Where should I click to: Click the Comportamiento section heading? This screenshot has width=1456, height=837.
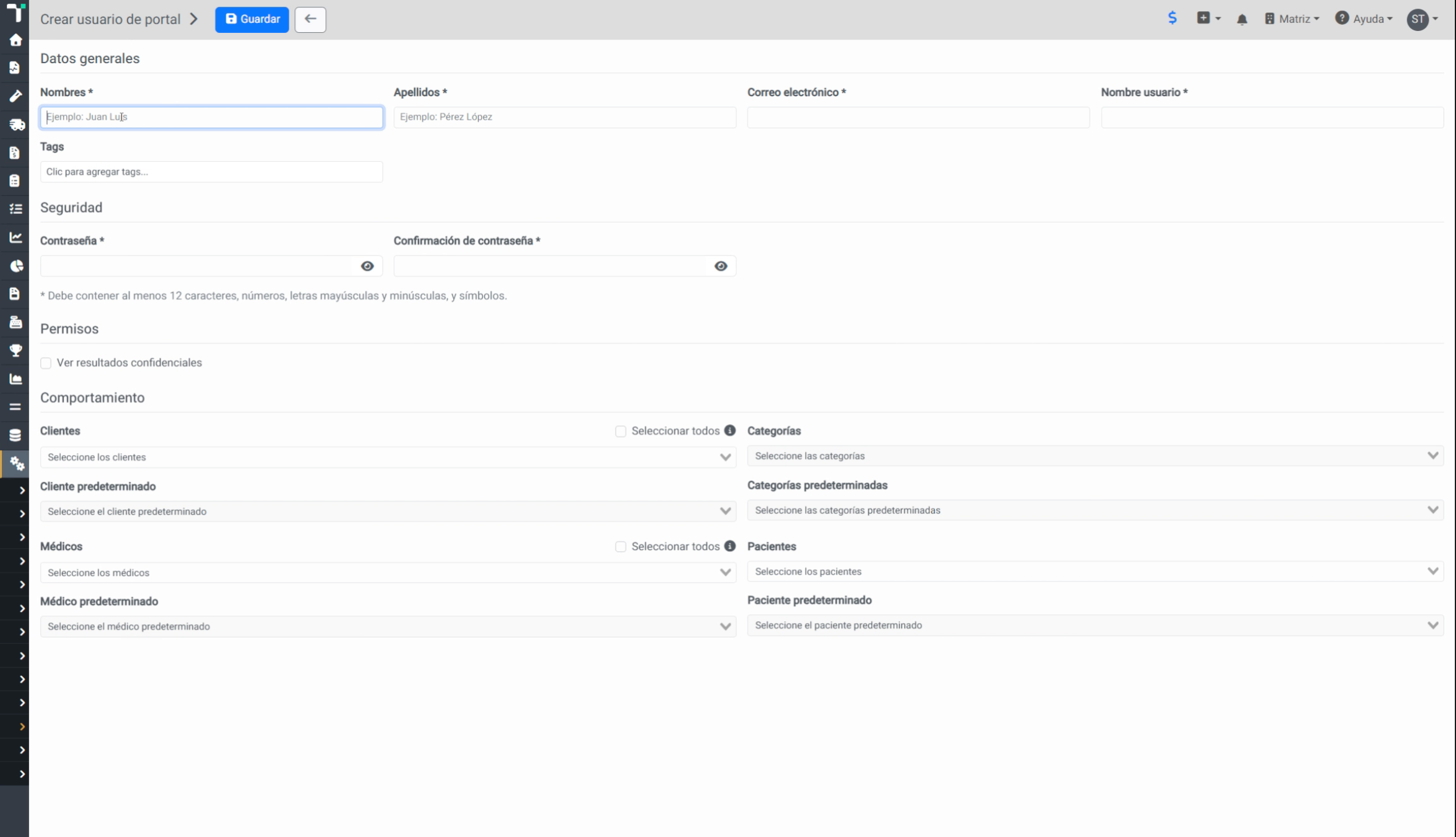click(92, 397)
